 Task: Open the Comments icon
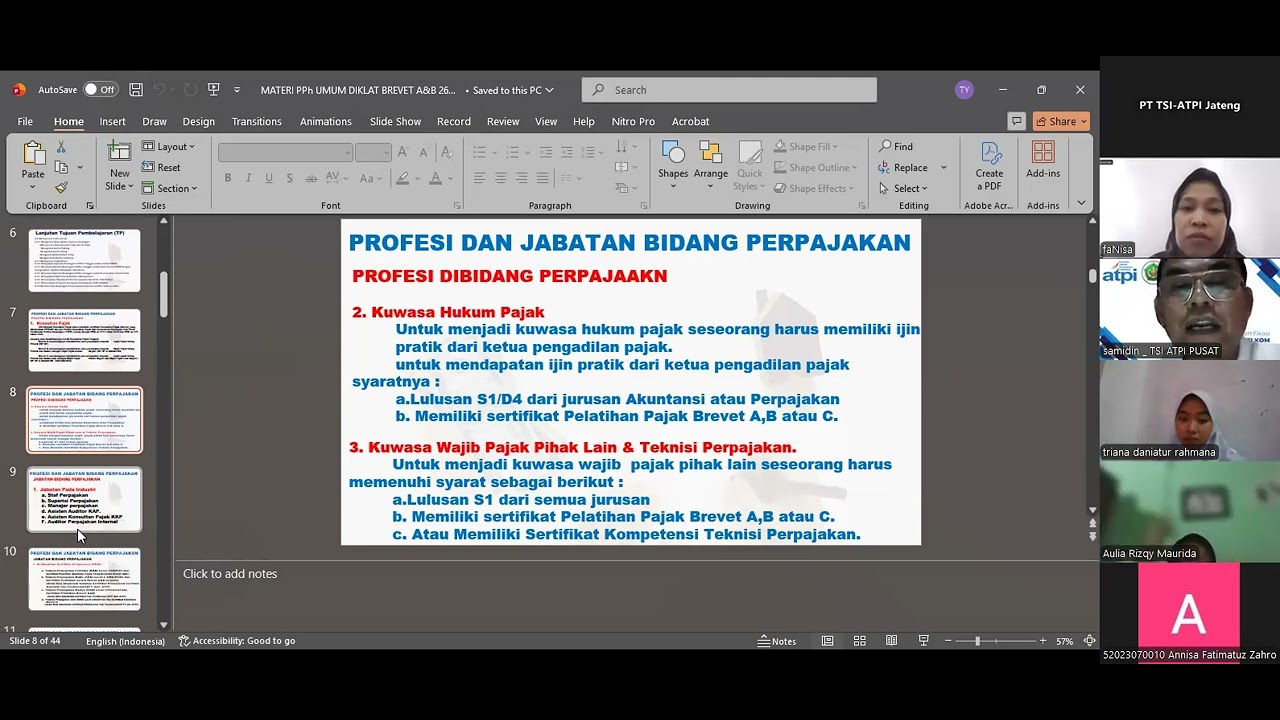pos(1016,121)
